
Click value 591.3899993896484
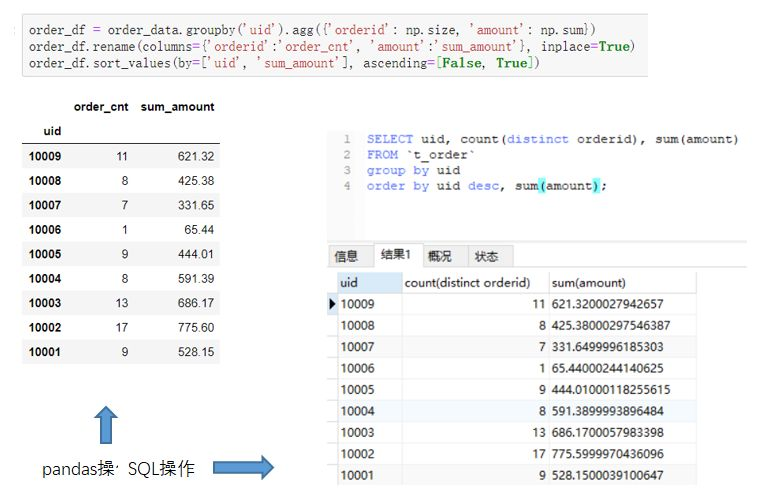[x=607, y=411]
